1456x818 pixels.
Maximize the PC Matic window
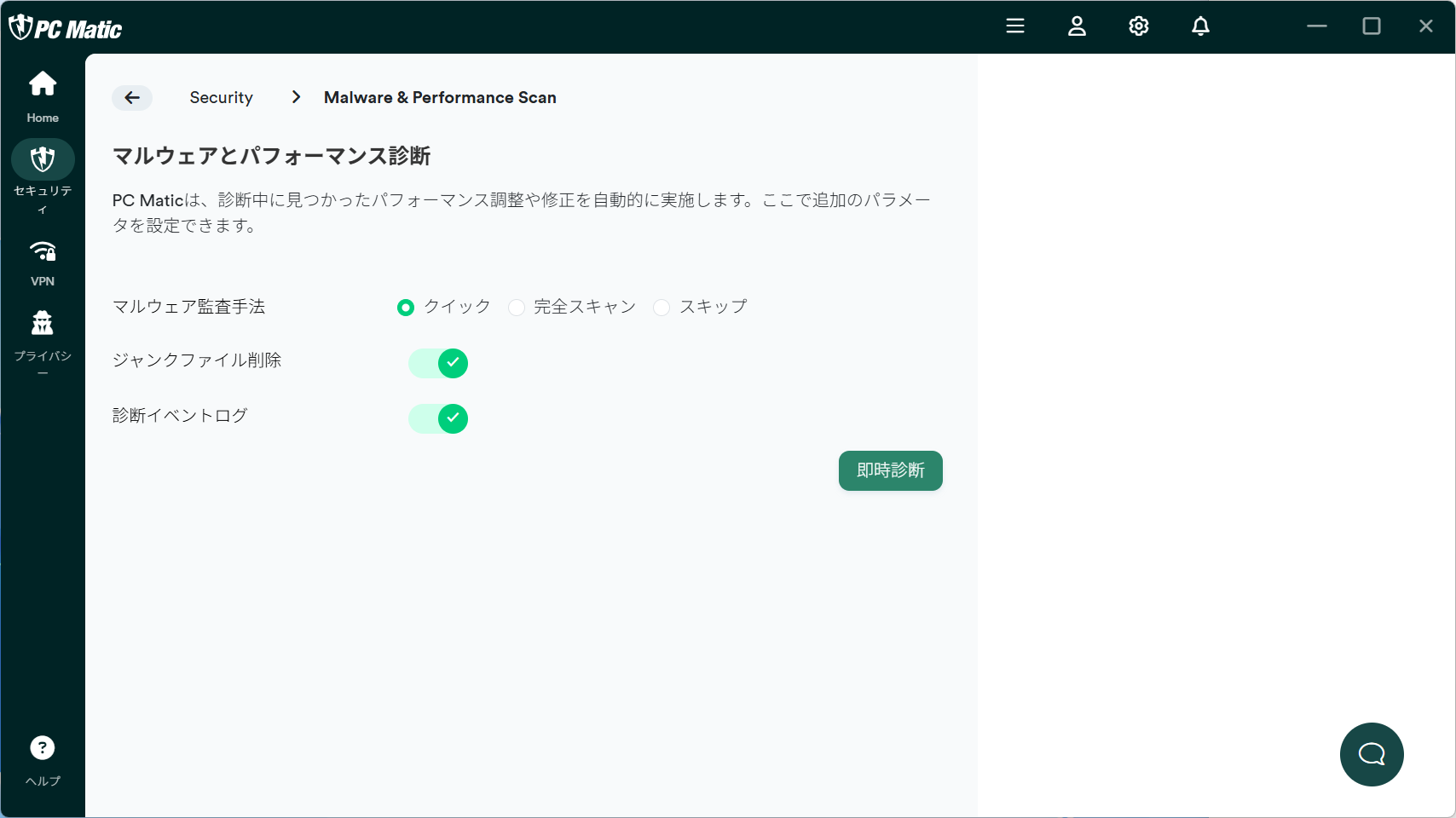1372,26
